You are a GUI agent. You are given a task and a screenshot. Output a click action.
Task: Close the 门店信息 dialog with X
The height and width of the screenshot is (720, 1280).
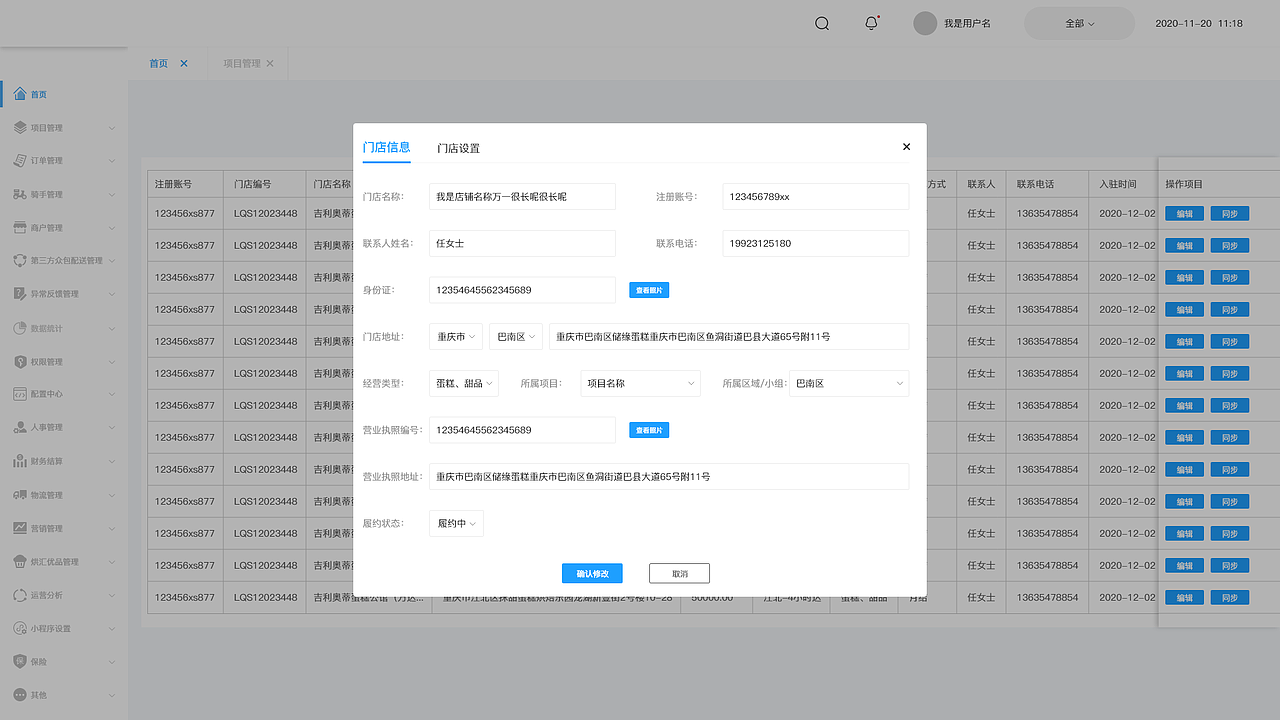(x=907, y=146)
